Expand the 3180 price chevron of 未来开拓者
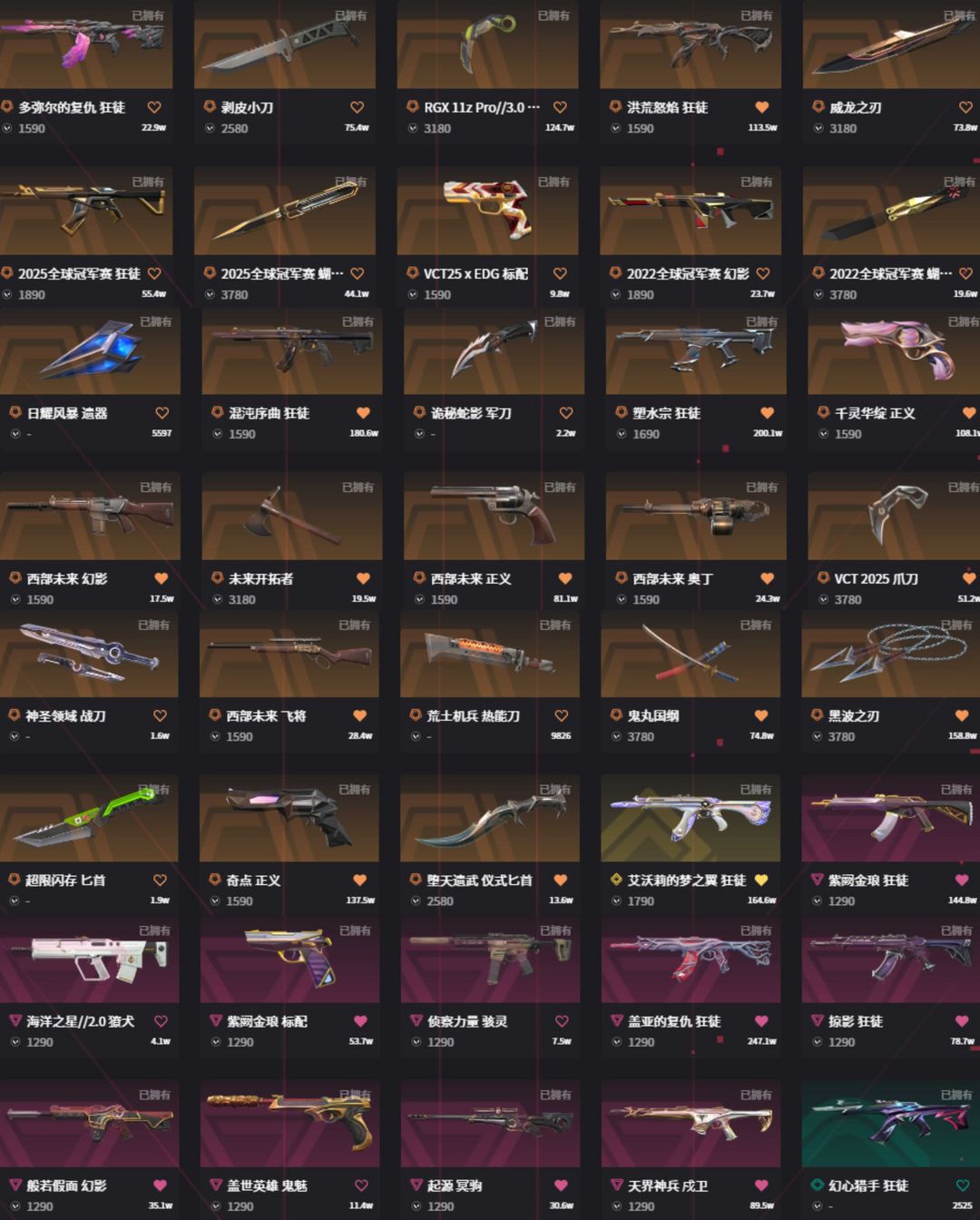This screenshot has width=980, height=1220. 218,599
